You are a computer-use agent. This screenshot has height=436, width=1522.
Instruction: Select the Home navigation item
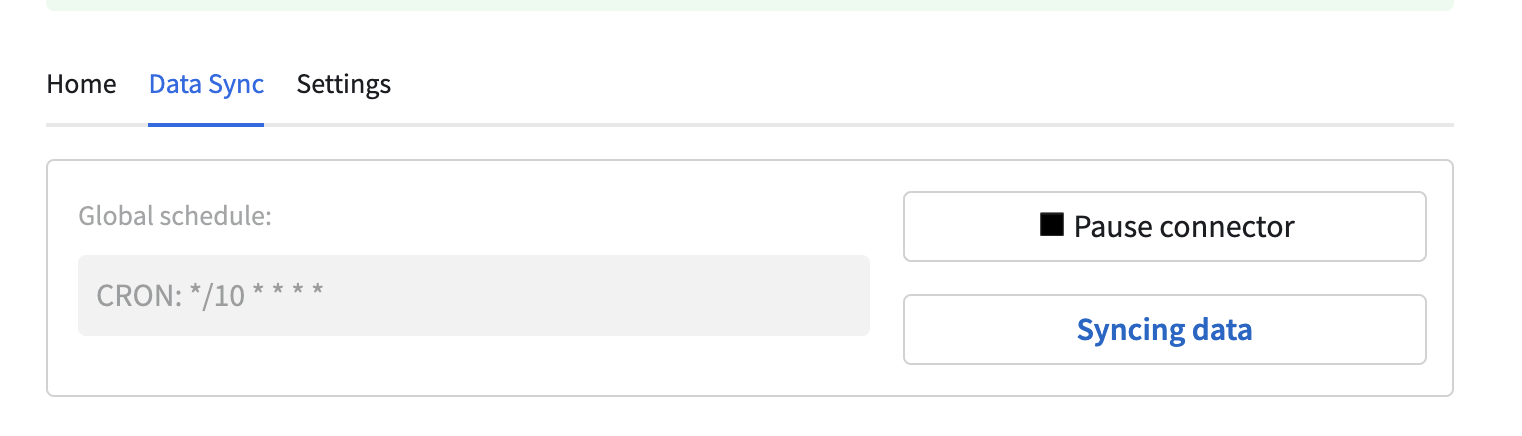point(81,84)
